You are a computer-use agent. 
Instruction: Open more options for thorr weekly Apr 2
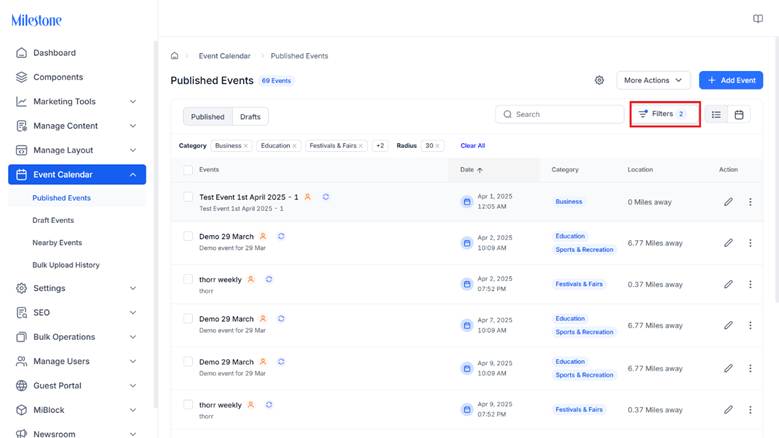pyautogui.click(x=750, y=284)
